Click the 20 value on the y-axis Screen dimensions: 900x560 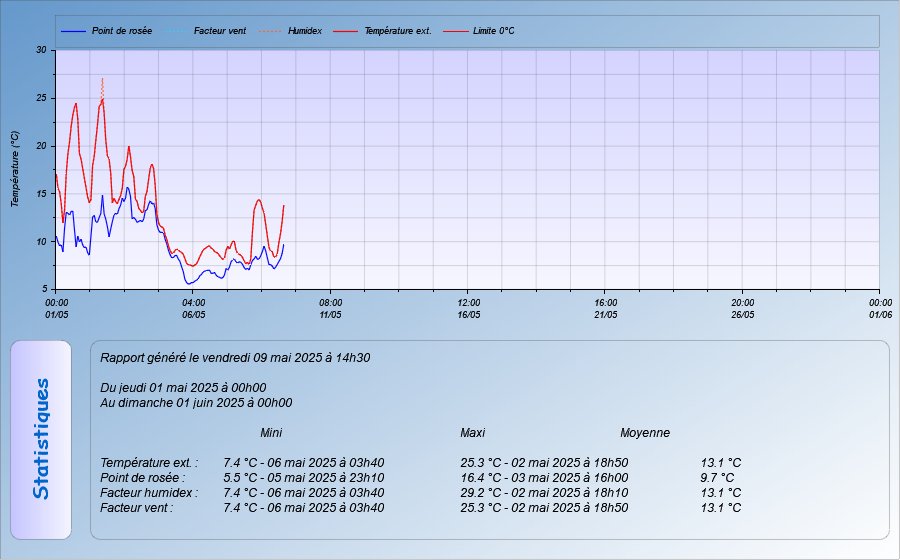41,146
